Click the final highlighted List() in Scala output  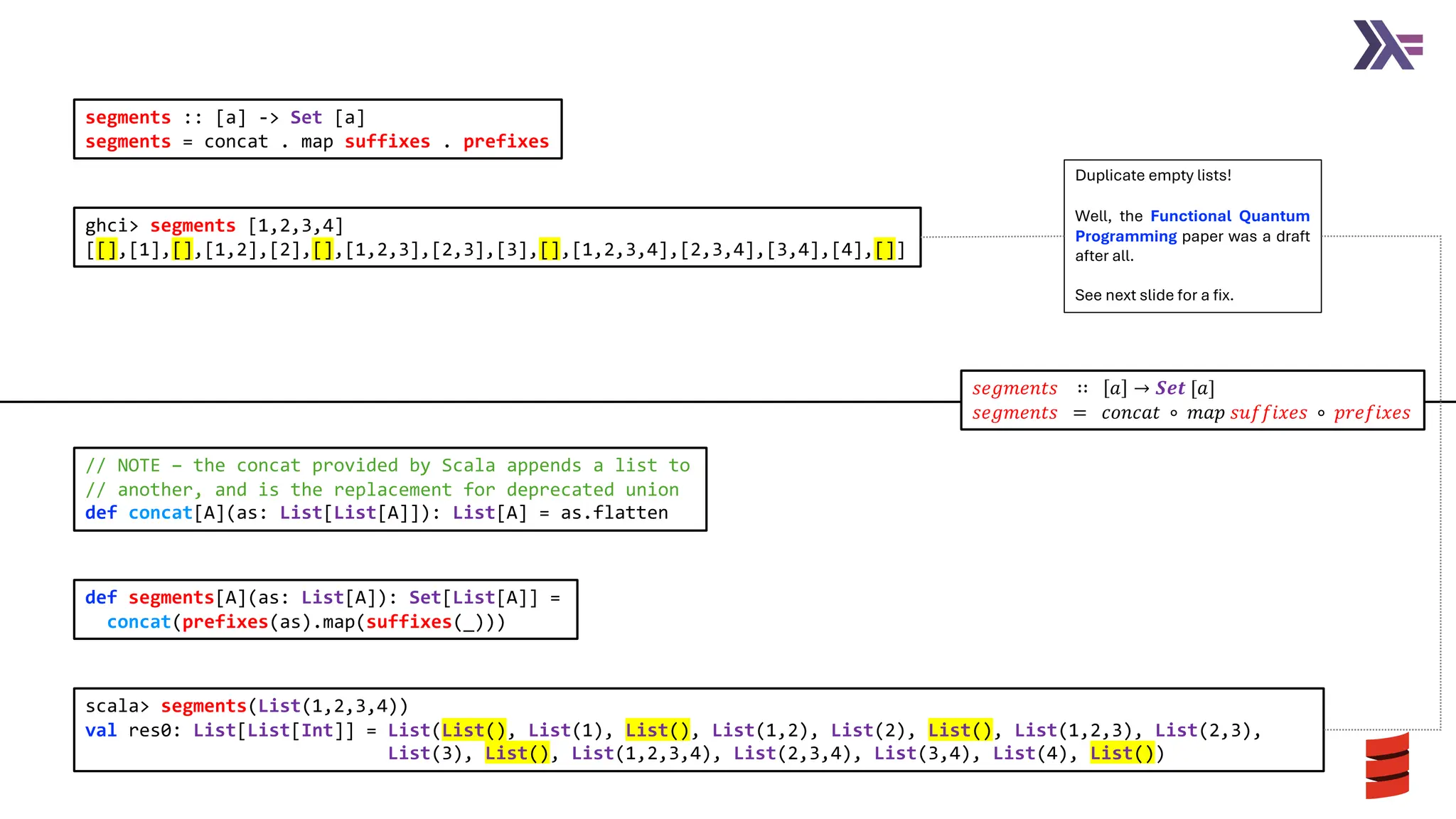1122,753
